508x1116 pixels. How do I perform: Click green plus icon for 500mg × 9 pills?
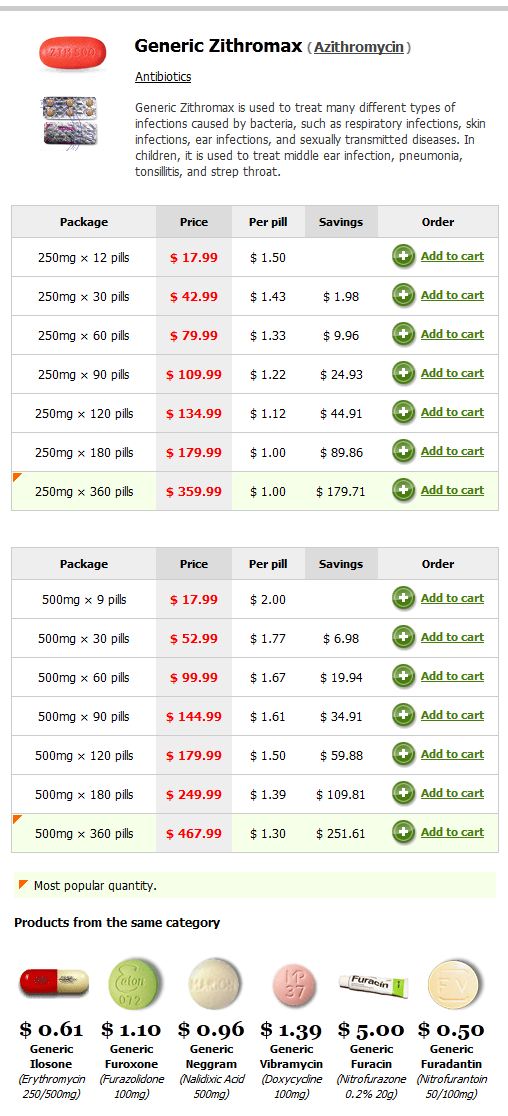(x=403, y=599)
